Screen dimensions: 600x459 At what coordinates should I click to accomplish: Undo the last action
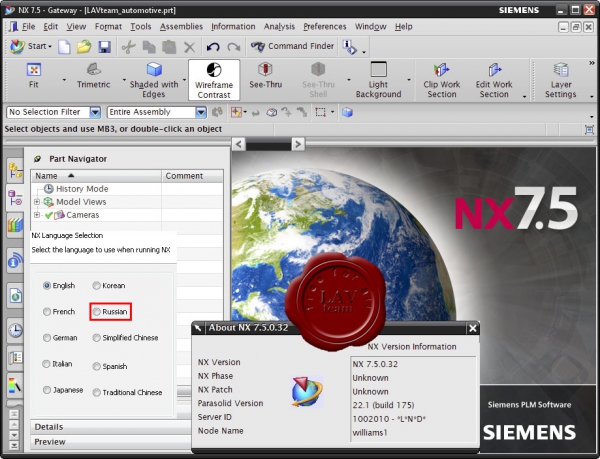213,47
